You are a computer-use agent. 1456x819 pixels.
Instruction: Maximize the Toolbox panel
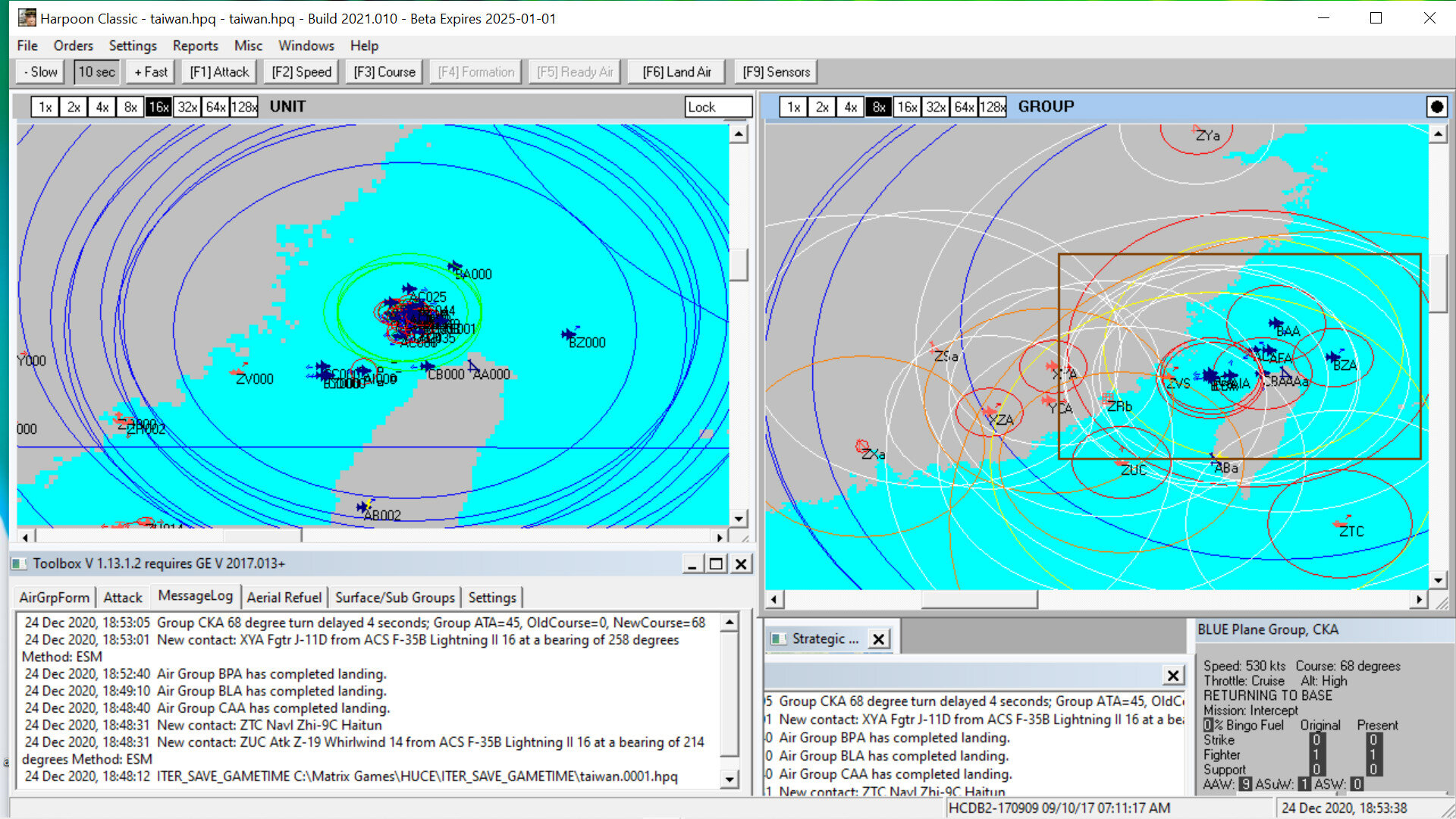click(x=715, y=564)
